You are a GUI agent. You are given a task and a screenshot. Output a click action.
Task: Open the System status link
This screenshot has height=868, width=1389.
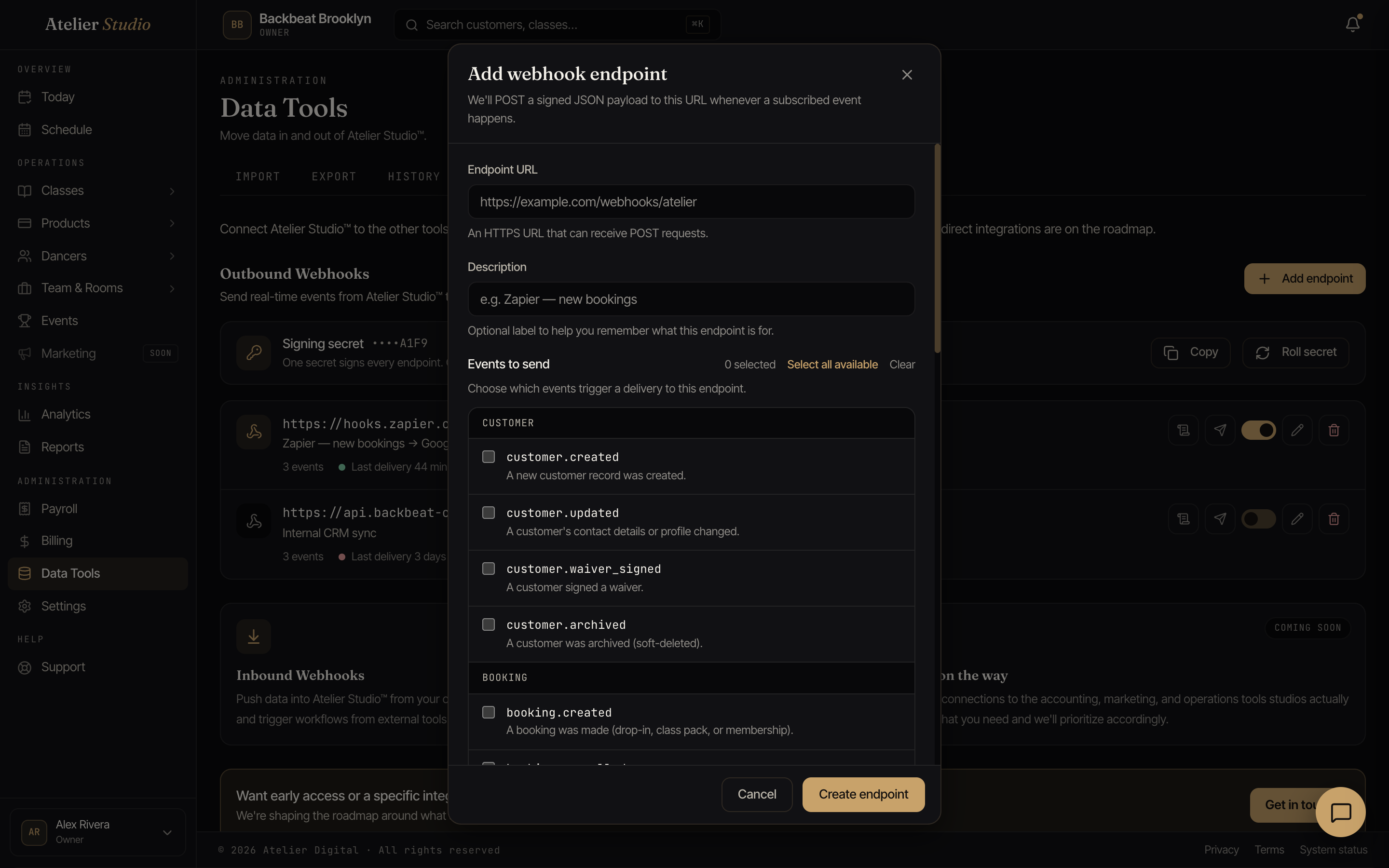[1334, 850]
